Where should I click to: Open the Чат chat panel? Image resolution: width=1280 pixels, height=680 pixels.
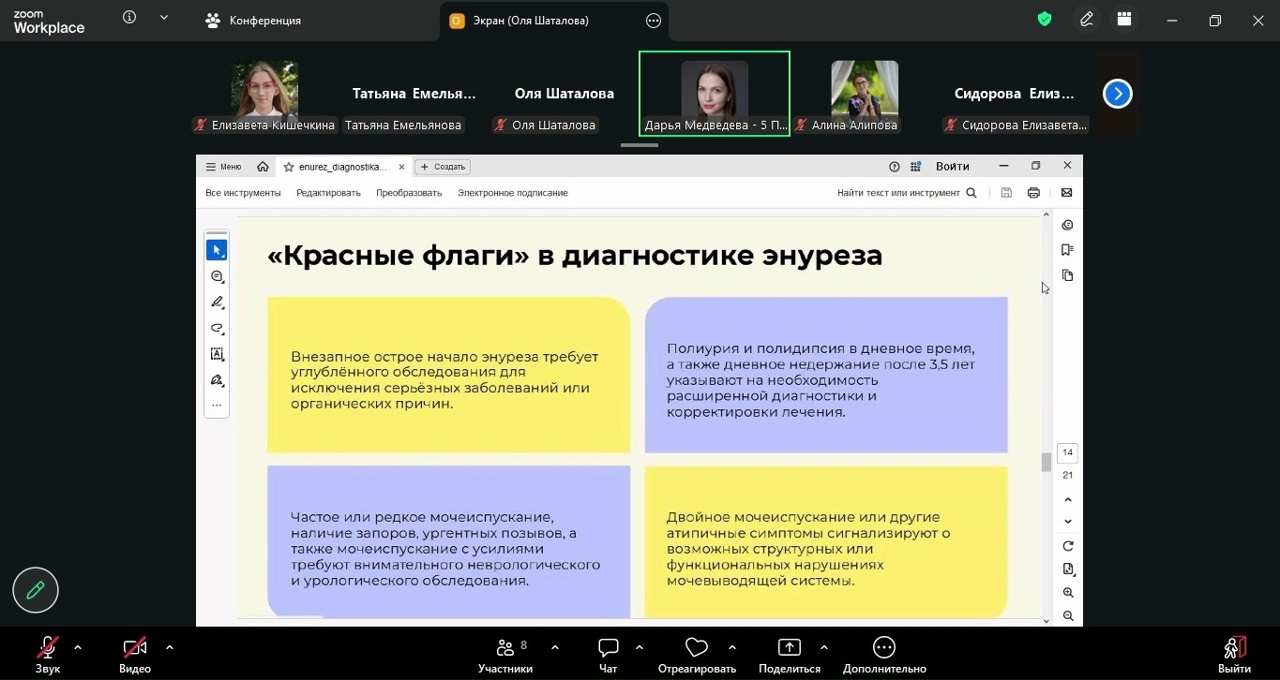[608, 648]
